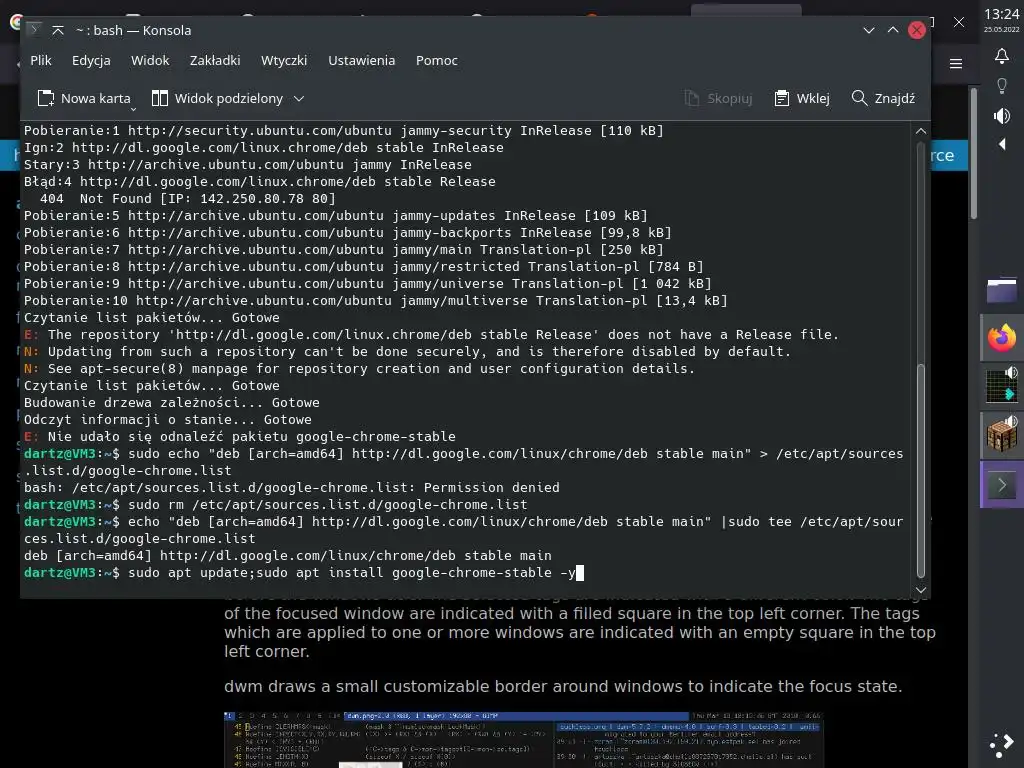Click the browser page scrollbar behind Konsola
This screenshot has height=768, width=1024.
click(x=973, y=153)
